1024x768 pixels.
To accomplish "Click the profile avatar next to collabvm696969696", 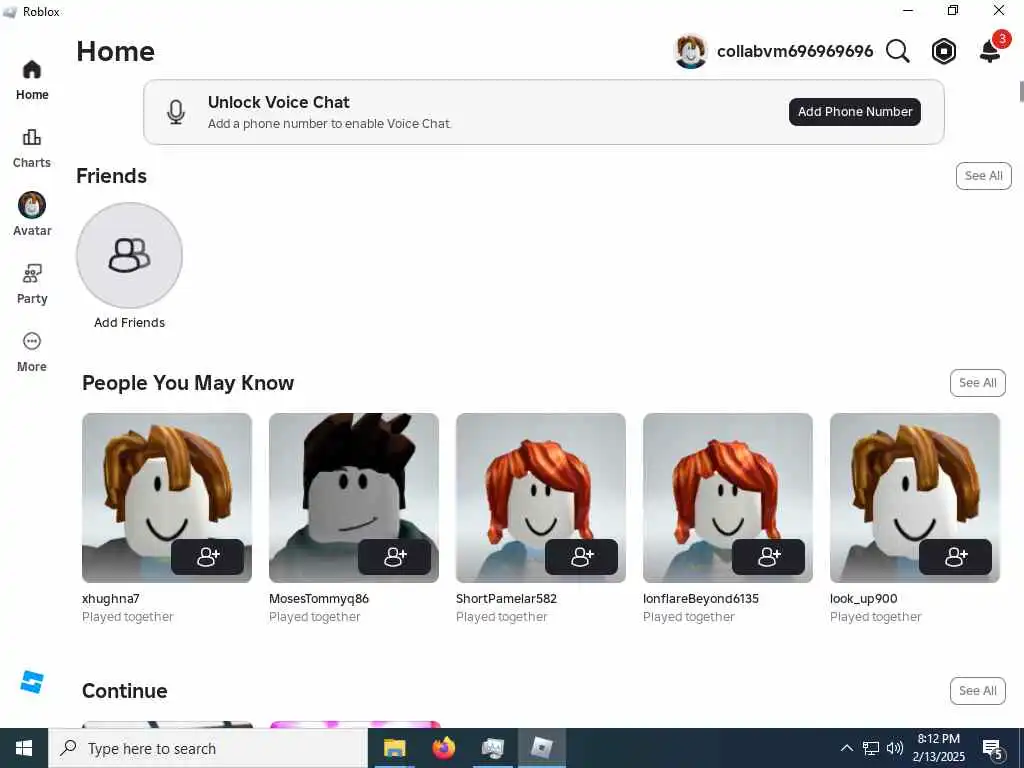I will (x=690, y=52).
